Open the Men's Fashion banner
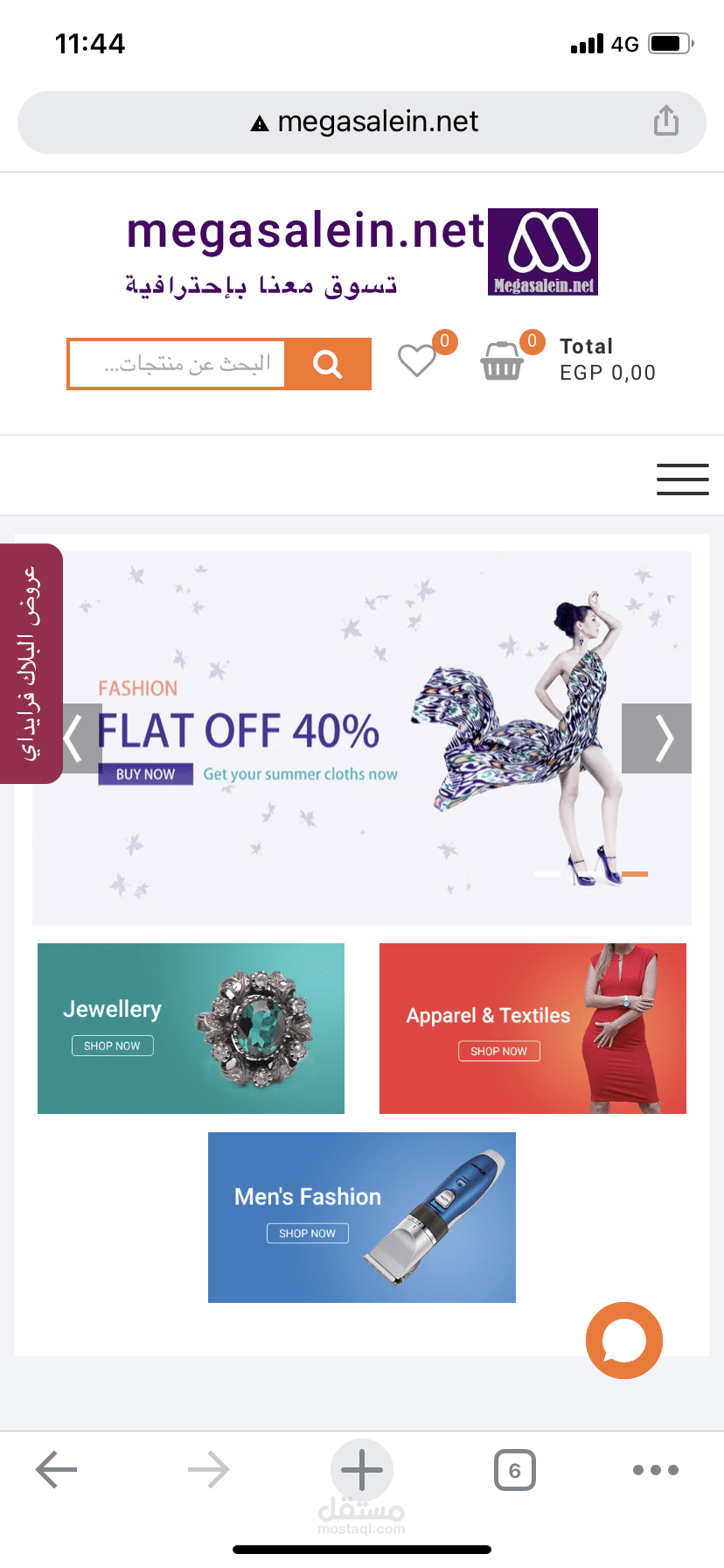Image resolution: width=724 pixels, height=1568 pixels. (x=362, y=1217)
